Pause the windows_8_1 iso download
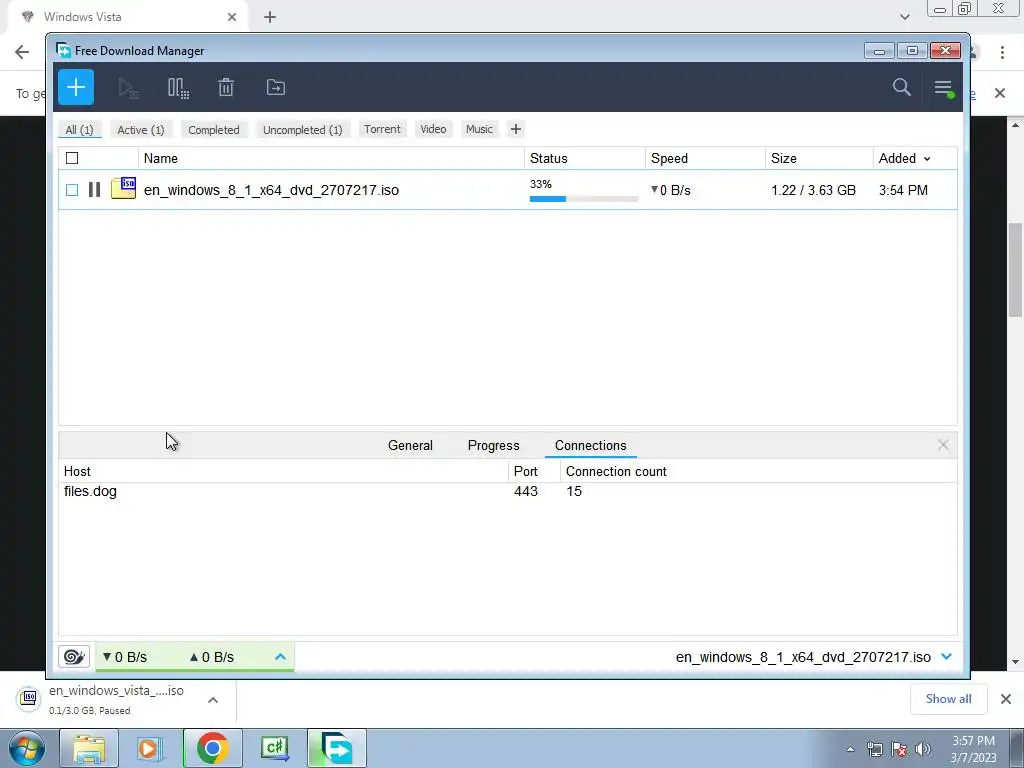 click(x=95, y=190)
